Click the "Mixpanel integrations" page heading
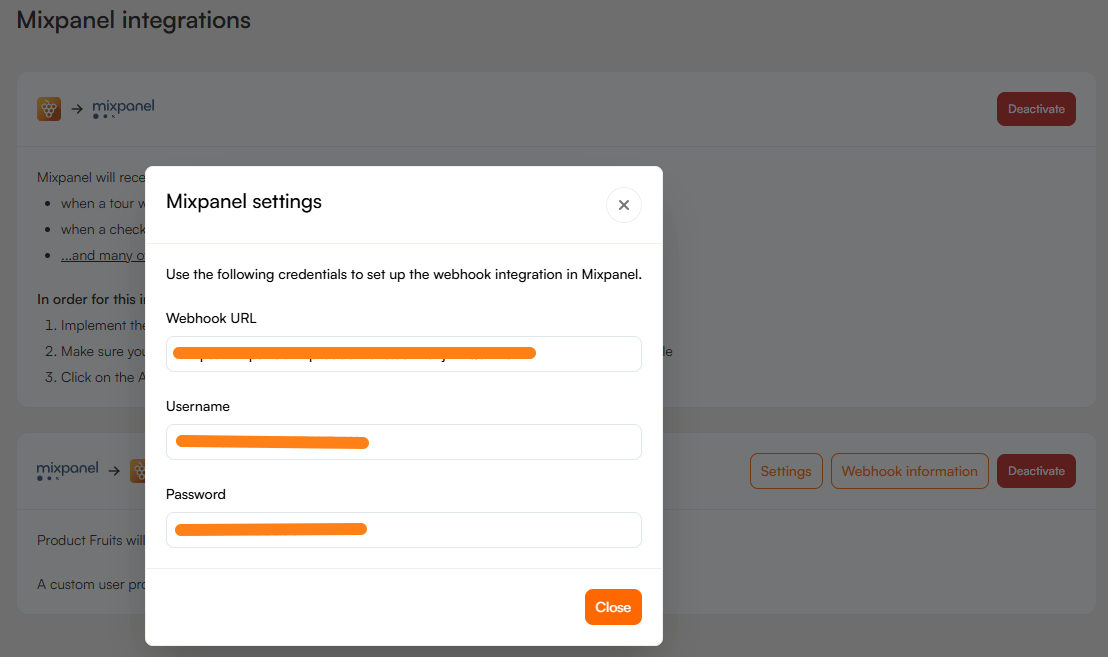The width and height of the screenshot is (1108, 657). (x=134, y=20)
